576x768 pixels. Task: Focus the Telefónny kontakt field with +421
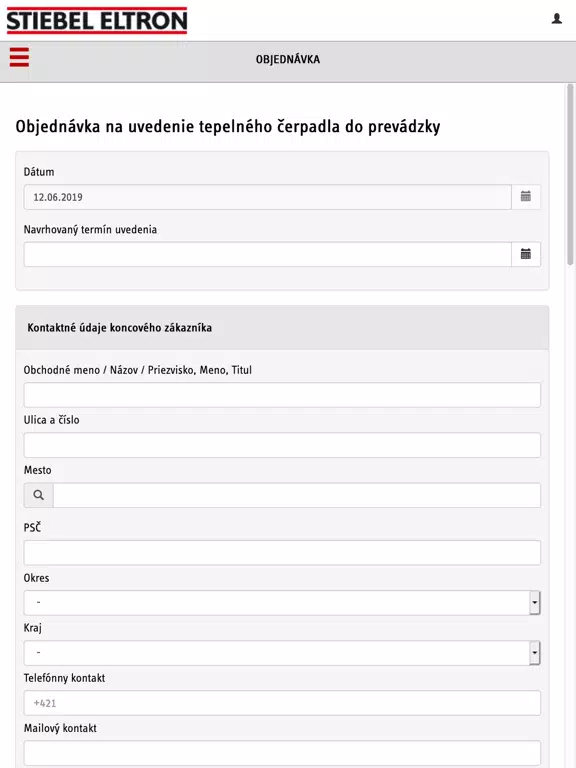point(282,703)
